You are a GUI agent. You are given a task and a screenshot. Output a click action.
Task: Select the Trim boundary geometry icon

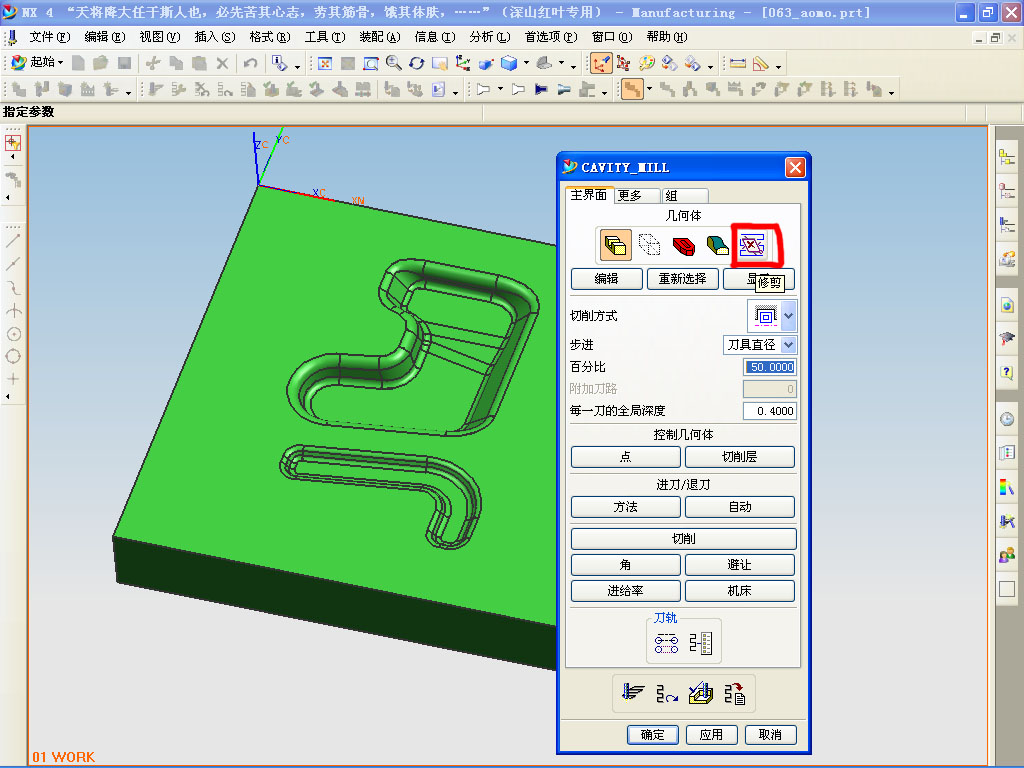pos(752,246)
